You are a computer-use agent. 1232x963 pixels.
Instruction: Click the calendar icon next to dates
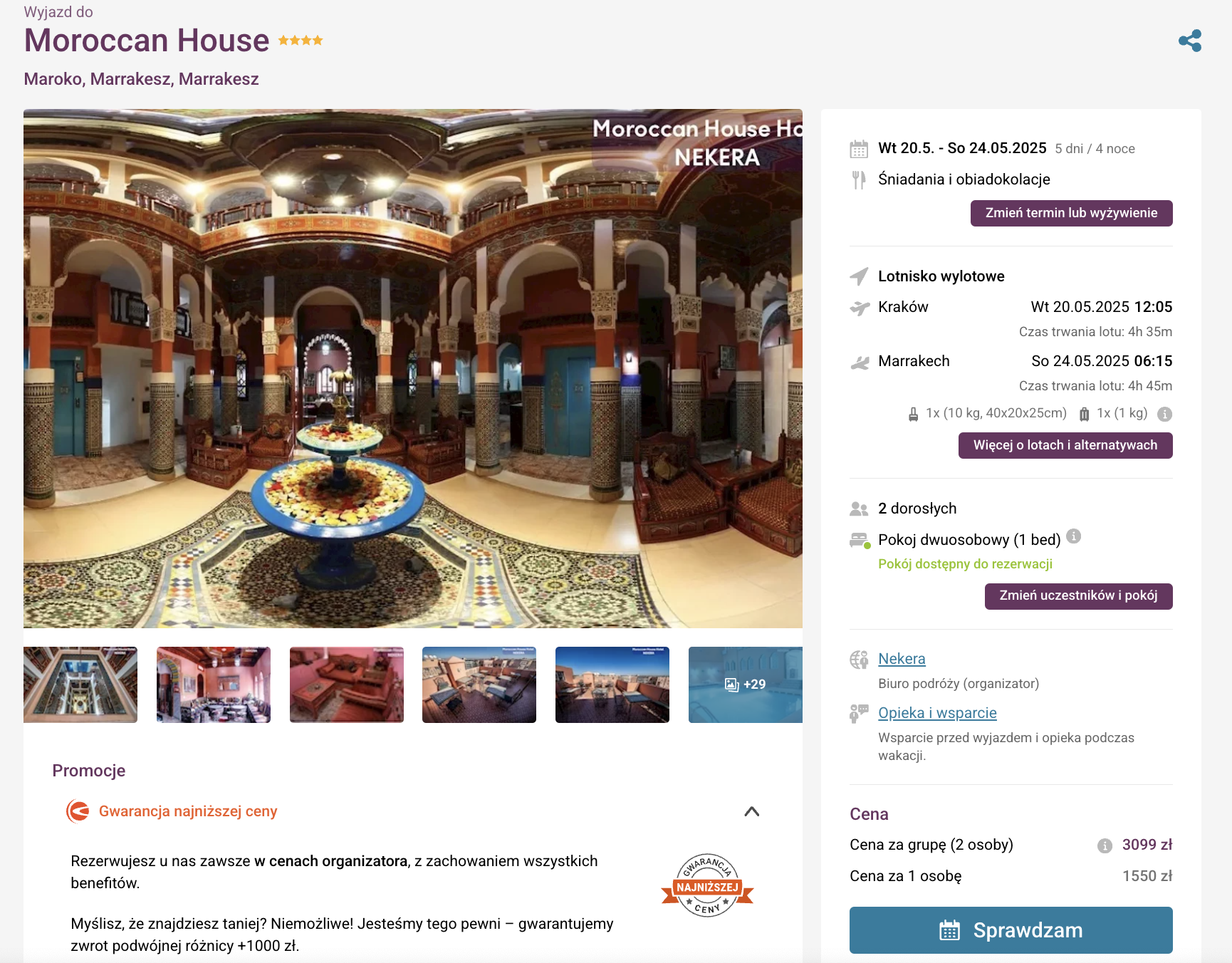pyautogui.click(x=859, y=149)
